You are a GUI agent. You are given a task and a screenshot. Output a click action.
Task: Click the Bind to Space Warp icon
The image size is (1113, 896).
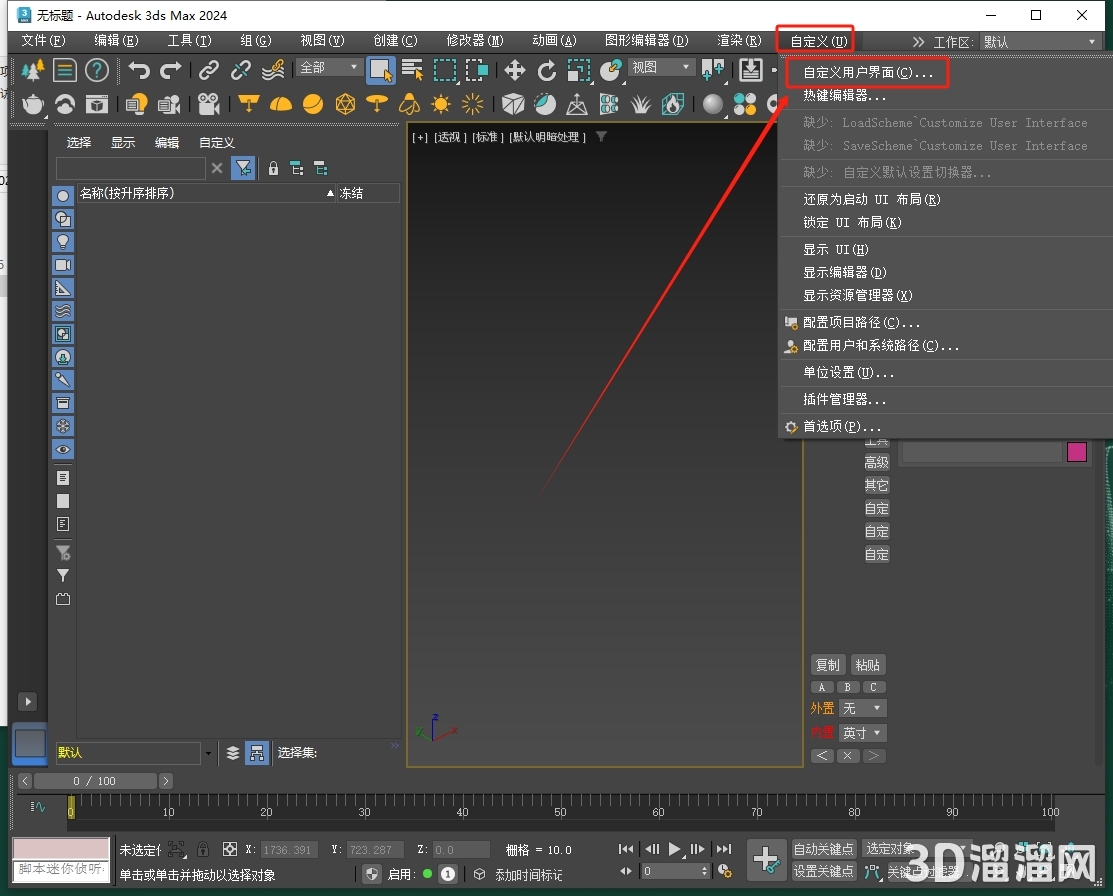[273, 70]
